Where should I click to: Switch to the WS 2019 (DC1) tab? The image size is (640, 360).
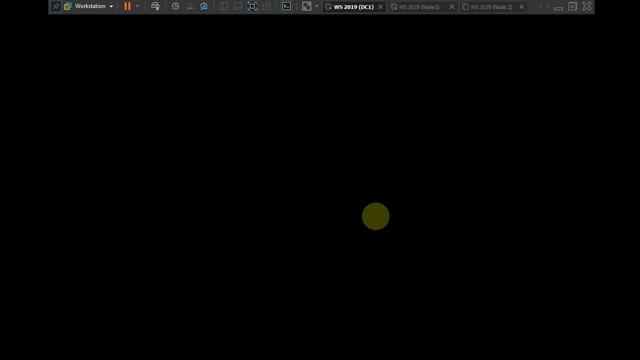tap(353, 7)
